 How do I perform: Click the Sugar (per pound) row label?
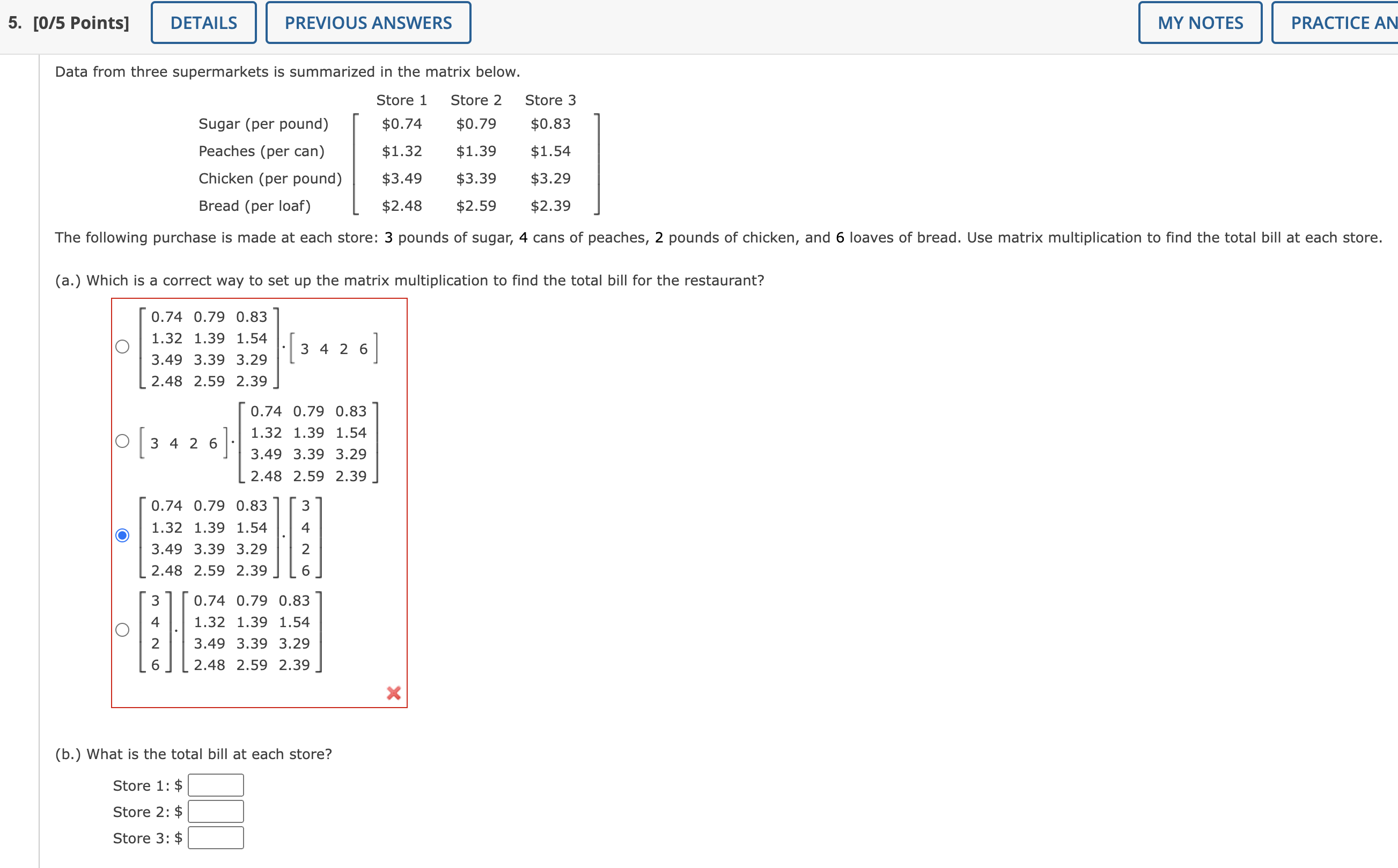[x=263, y=124]
